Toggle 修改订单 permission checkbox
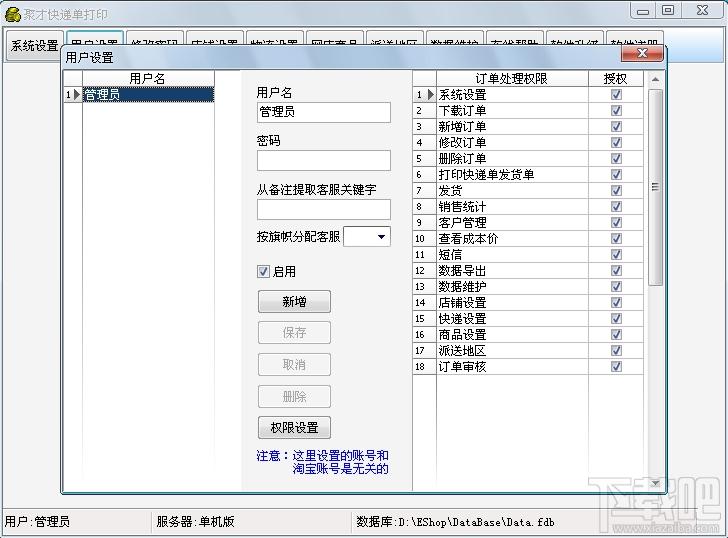The height and width of the screenshot is (538, 728). point(616,143)
